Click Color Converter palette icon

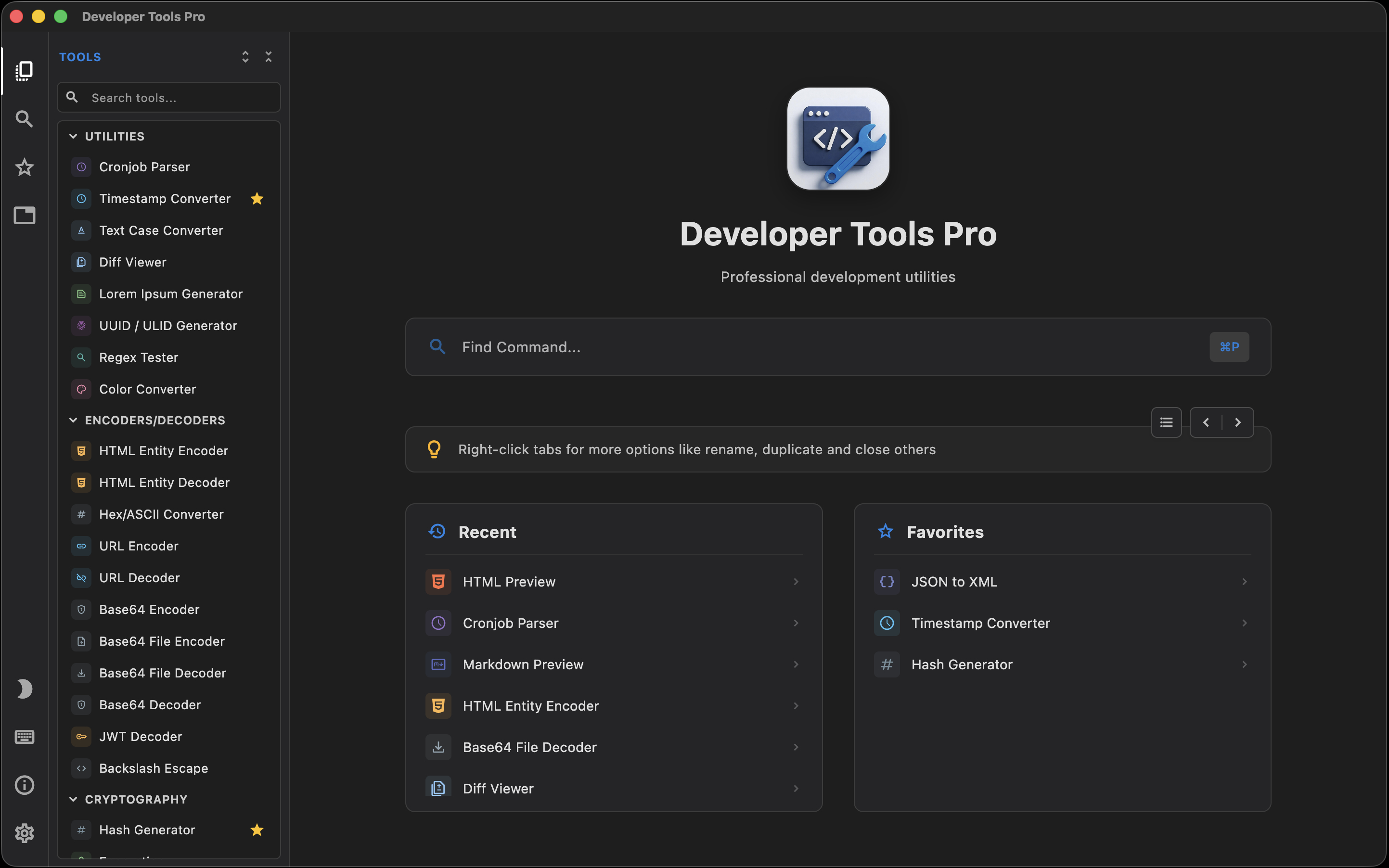point(81,389)
